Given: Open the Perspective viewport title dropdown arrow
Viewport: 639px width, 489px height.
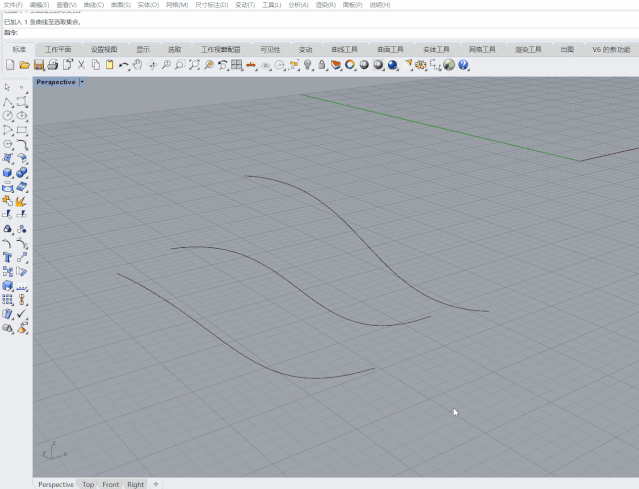Looking at the screenshot, I should point(82,82).
